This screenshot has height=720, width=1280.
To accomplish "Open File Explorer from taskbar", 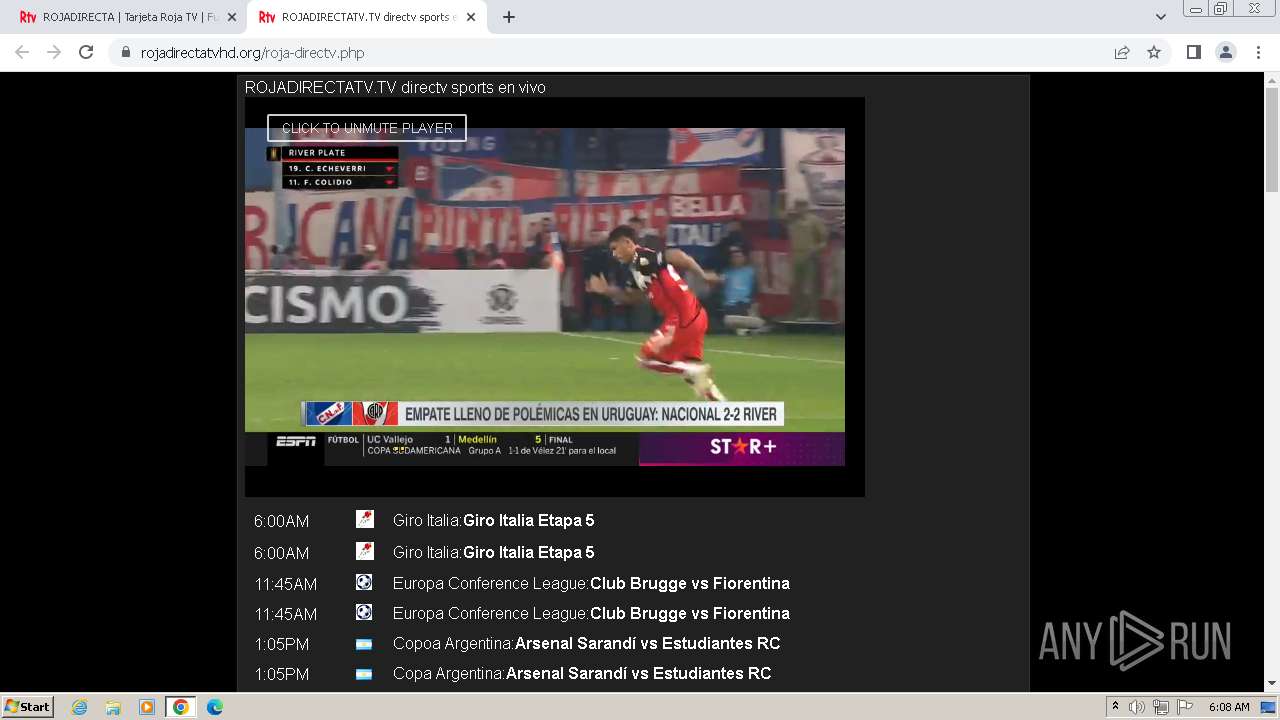I will (113, 707).
